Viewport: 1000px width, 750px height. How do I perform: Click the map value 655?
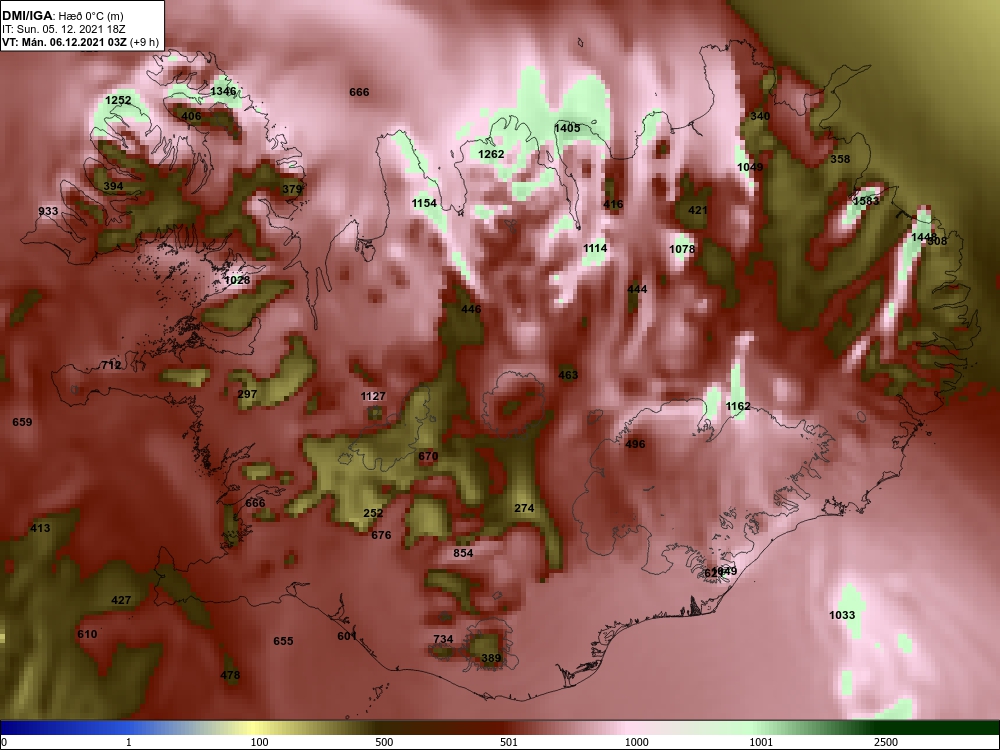point(283,641)
